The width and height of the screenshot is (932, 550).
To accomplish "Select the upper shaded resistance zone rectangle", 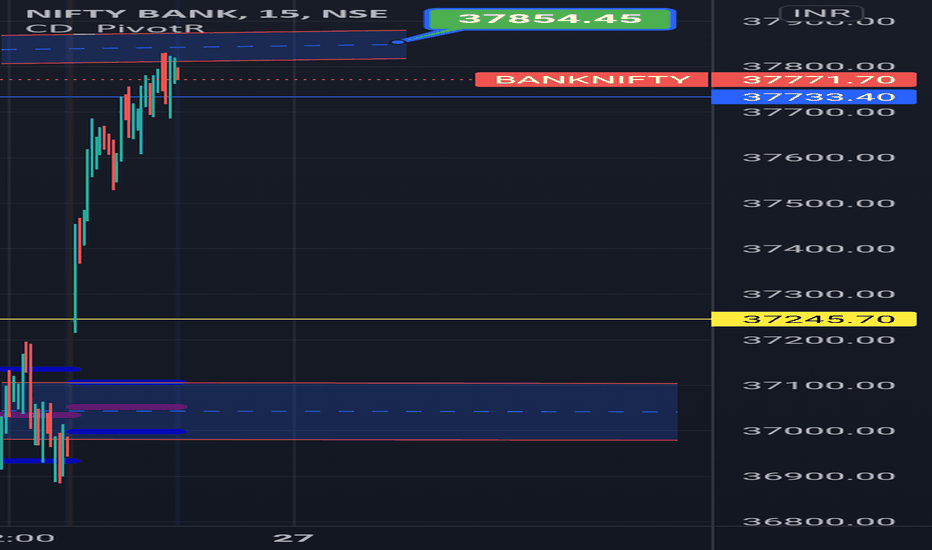I will point(203,46).
